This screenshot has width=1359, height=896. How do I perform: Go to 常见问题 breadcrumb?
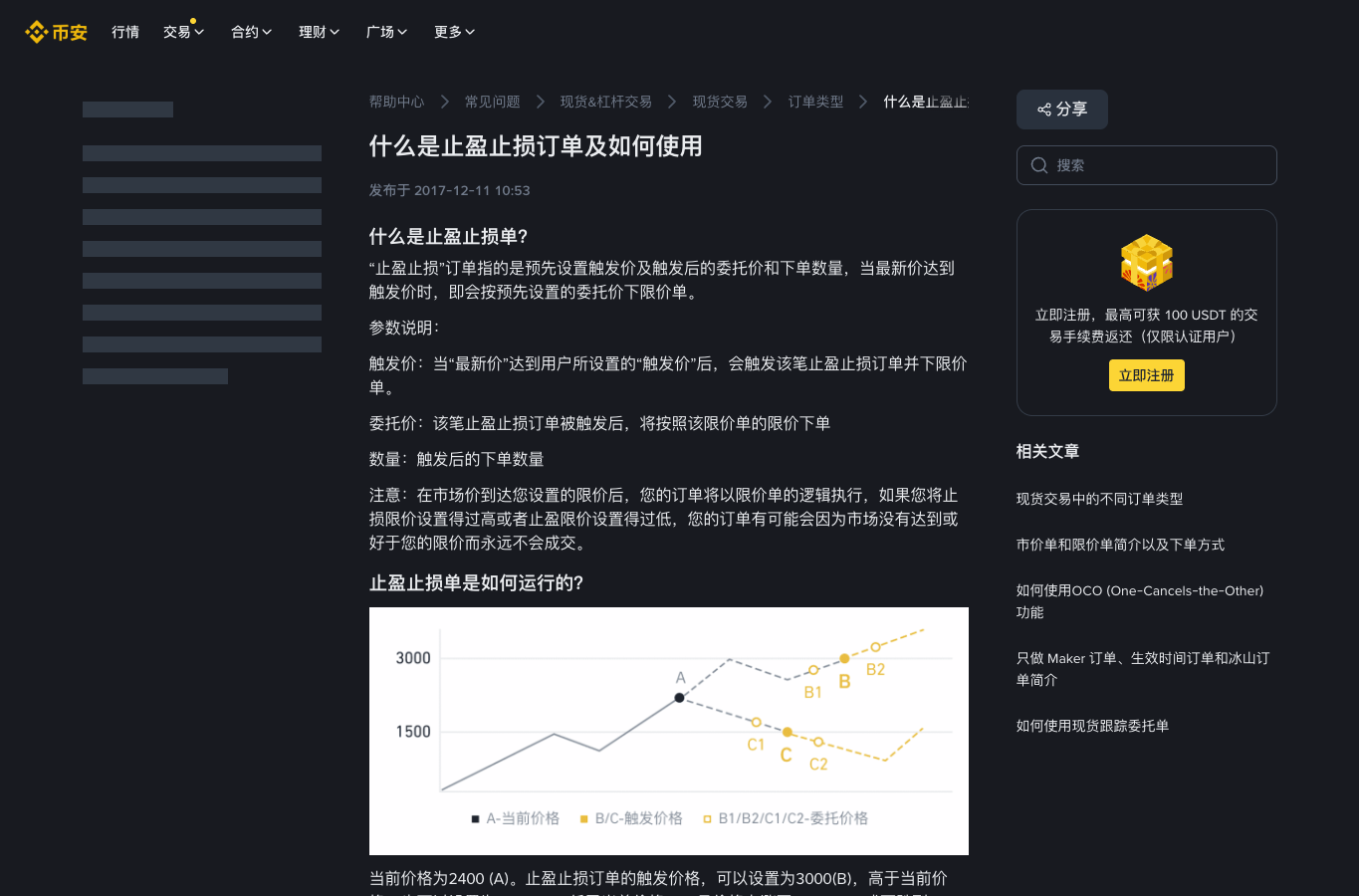tap(493, 102)
